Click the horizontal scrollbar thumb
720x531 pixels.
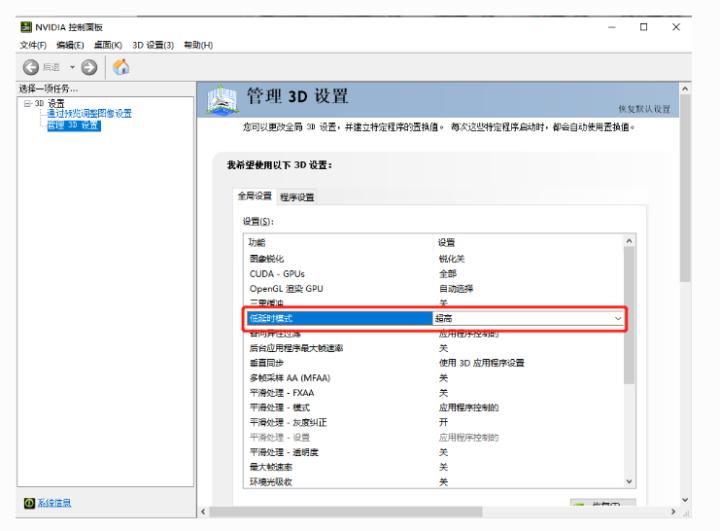(346, 512)
